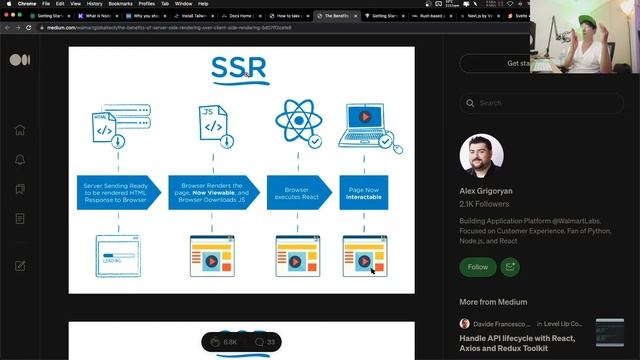The height and width of the screenshot is (360, 640).
Task: Open the Help menu
Action: coord(203,4)
